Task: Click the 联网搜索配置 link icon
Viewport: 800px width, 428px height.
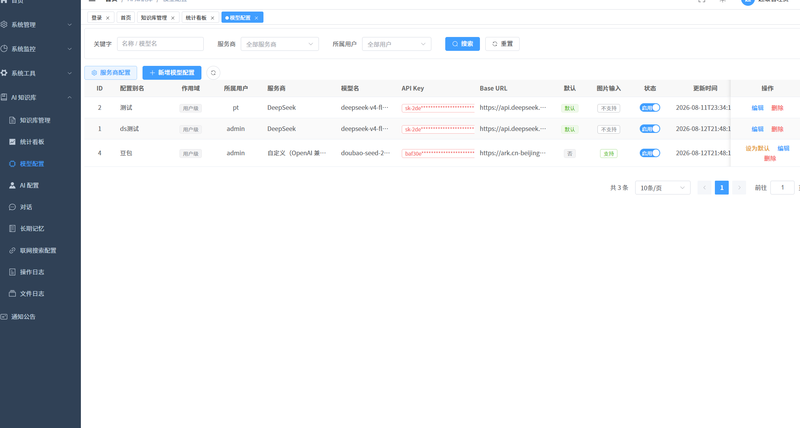Action: pyautogui.click(x=12, y=250)
